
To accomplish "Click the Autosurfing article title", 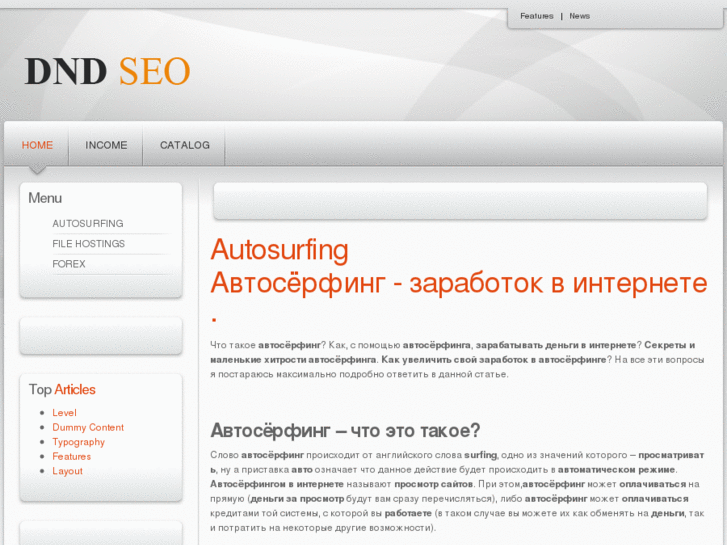I will (279, 250).
